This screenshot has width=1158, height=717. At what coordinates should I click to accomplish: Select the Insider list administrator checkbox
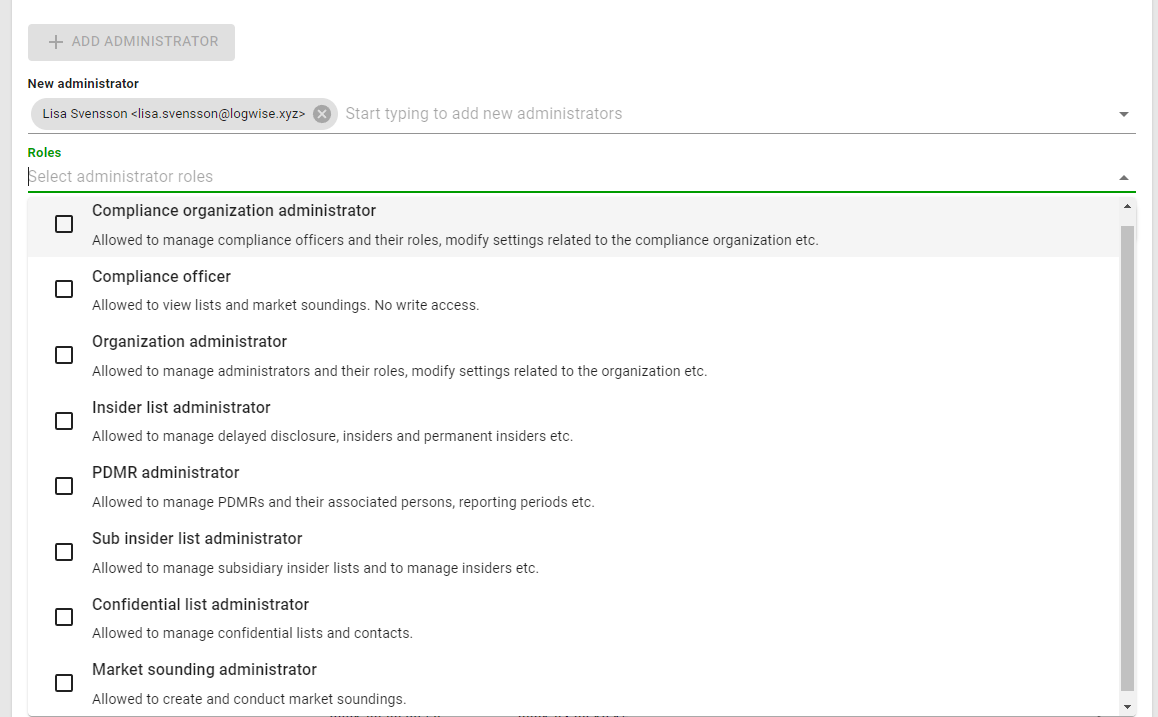tap(64, 421)
